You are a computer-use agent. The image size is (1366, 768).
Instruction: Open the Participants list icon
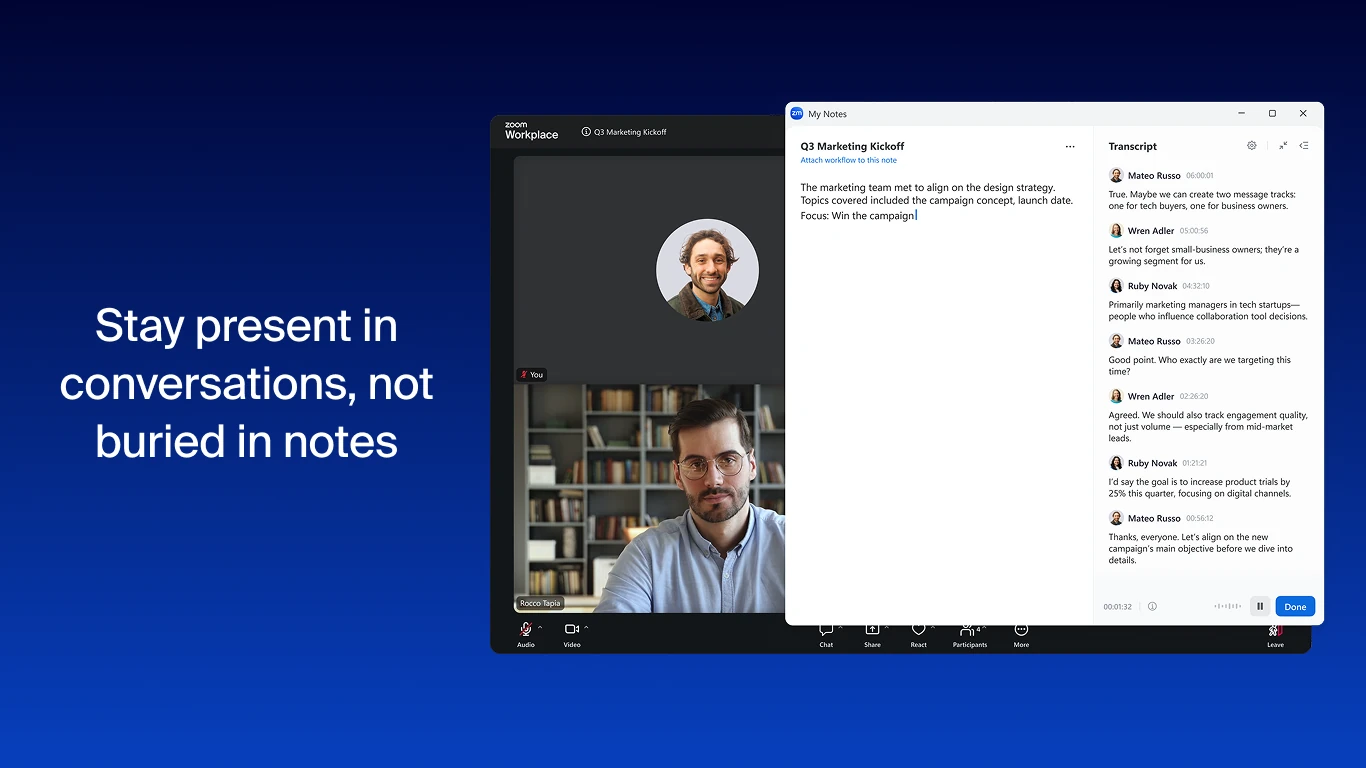coord(967,630)
